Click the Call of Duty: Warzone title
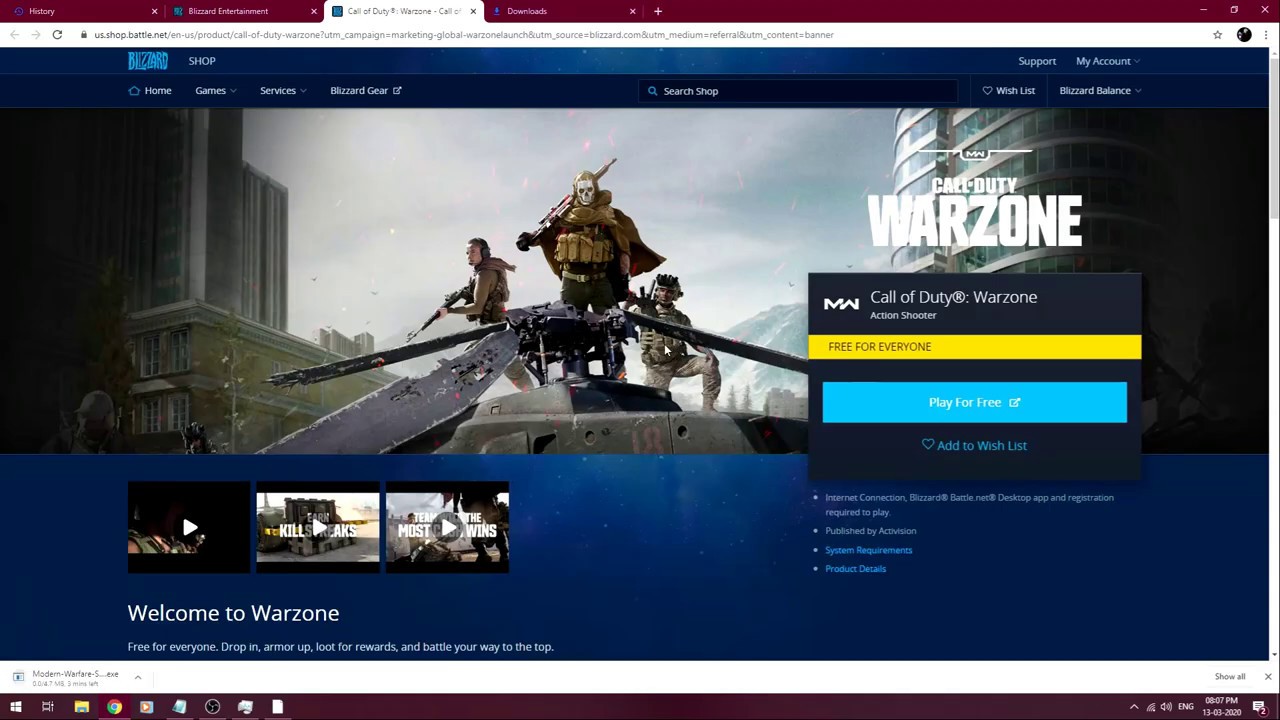Image resolution: width=1280 pixels, height=720 pixels. (x=953, y=297)
